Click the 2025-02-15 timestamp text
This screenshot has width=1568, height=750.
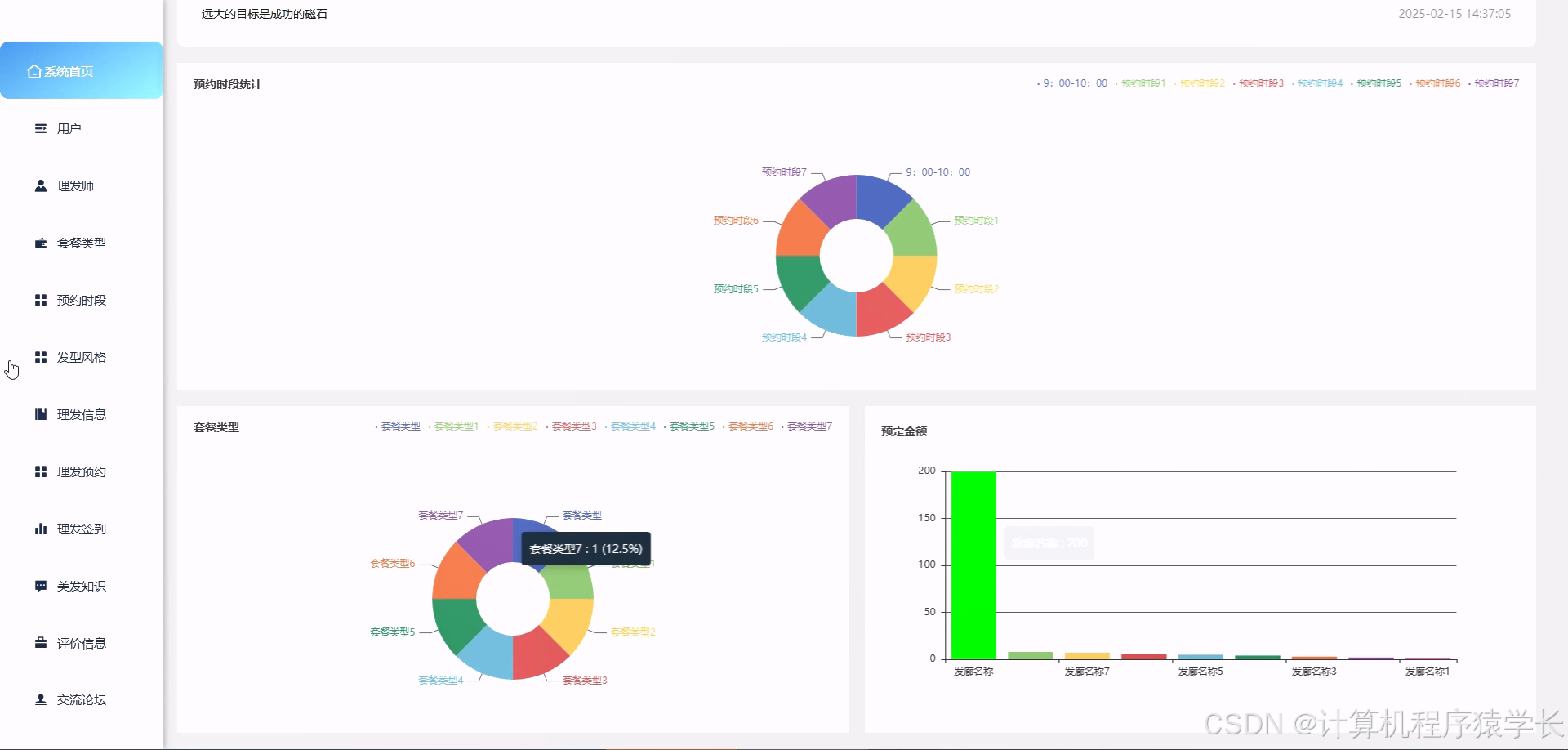(x=1454, y=14)
